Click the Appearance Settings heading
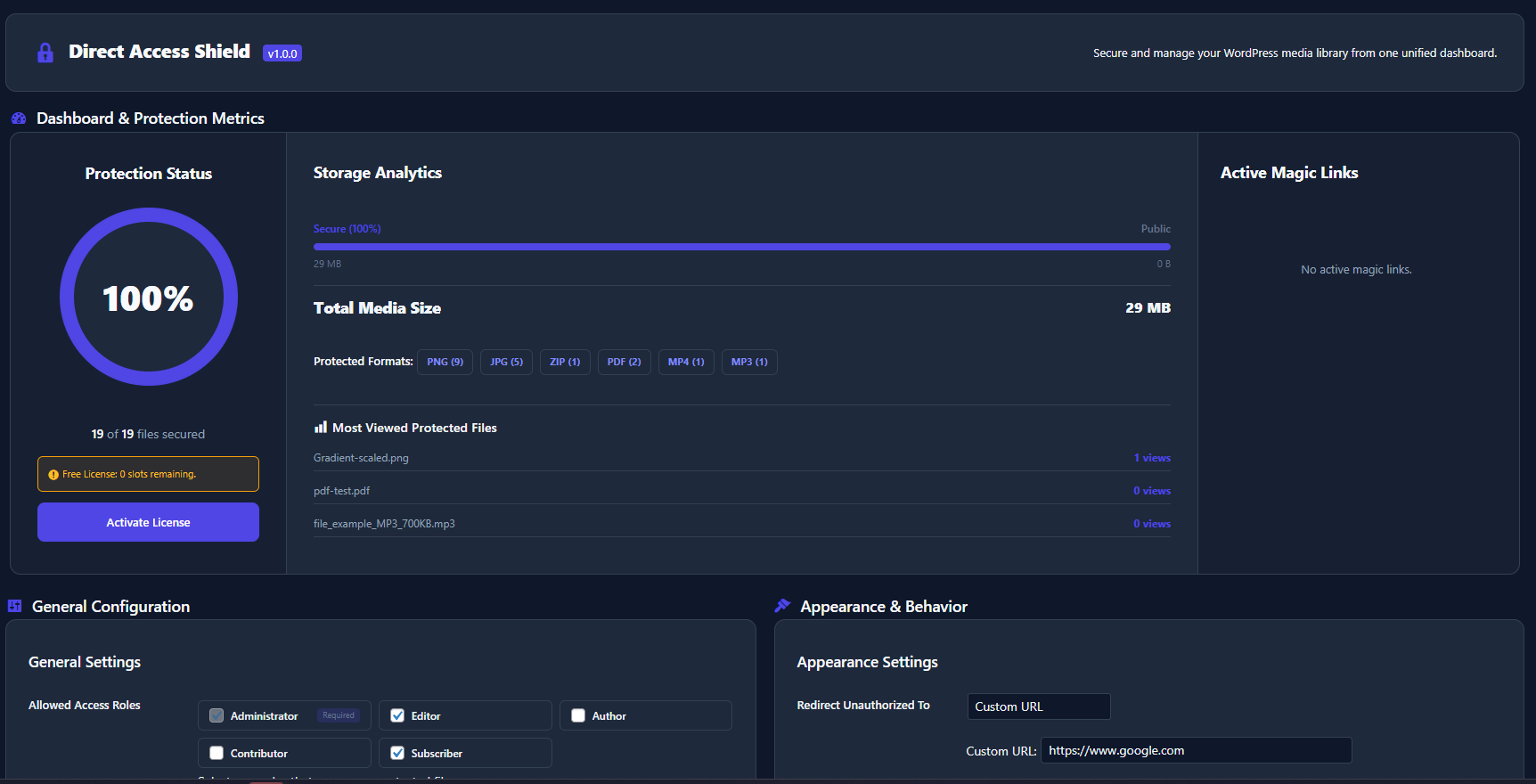Image resolution: width=1536 pixels, height=784 pixels. 867,662
